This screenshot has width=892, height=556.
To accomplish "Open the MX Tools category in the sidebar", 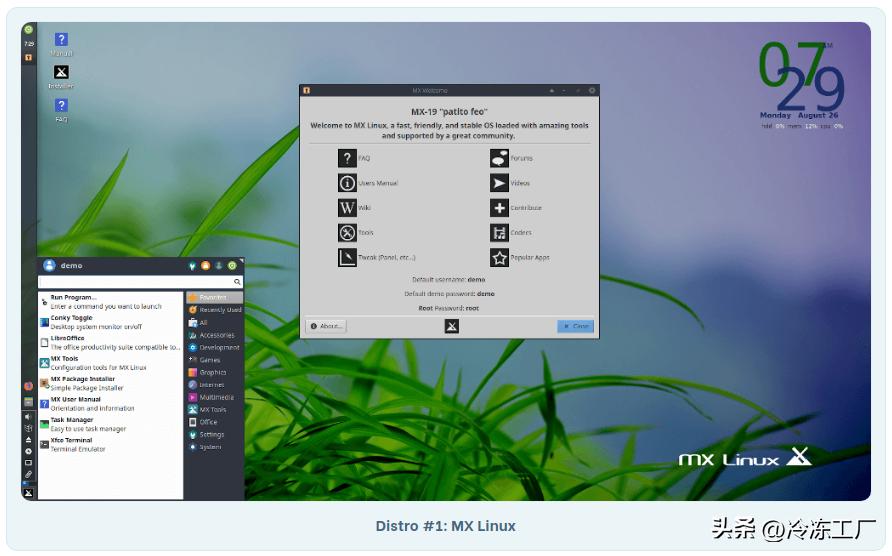I will 214,410.
